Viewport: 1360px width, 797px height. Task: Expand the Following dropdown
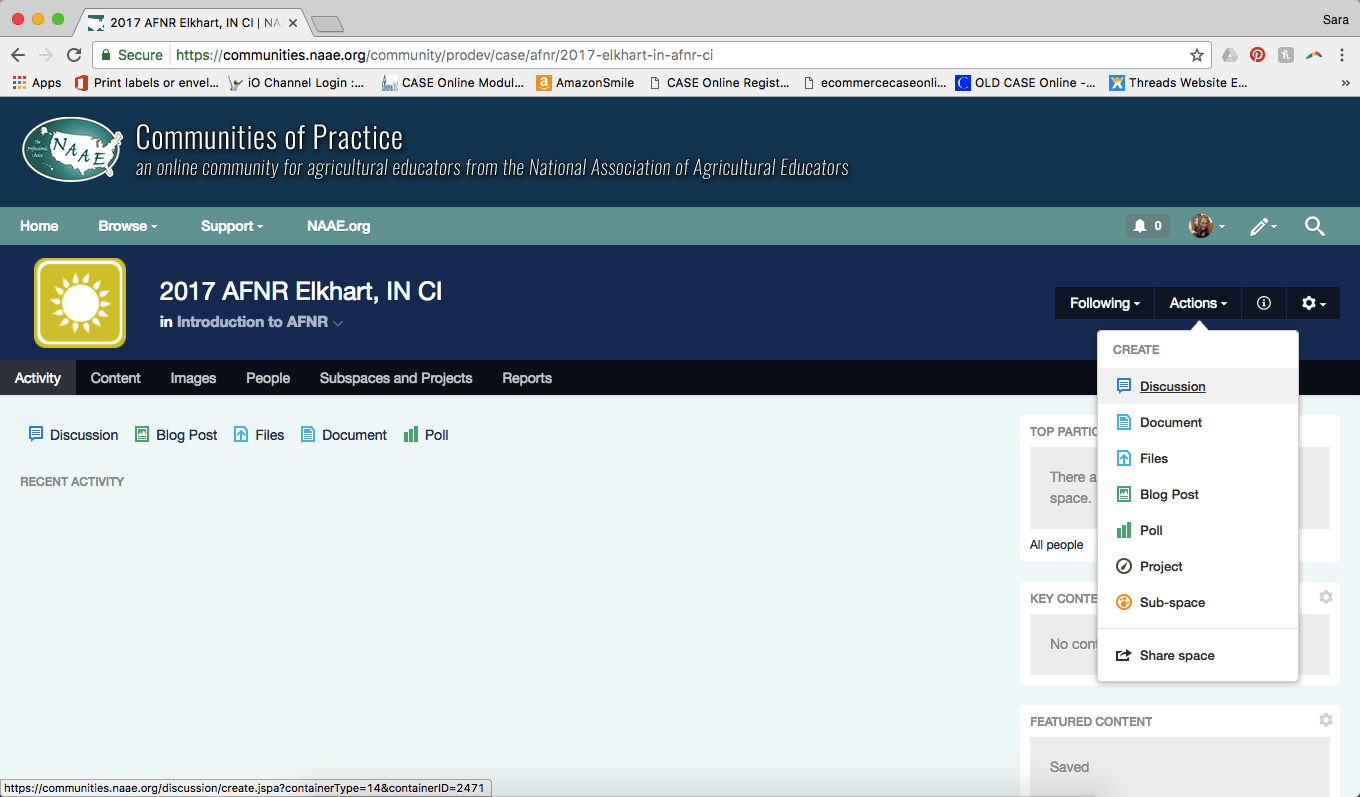pos(1105,303)
